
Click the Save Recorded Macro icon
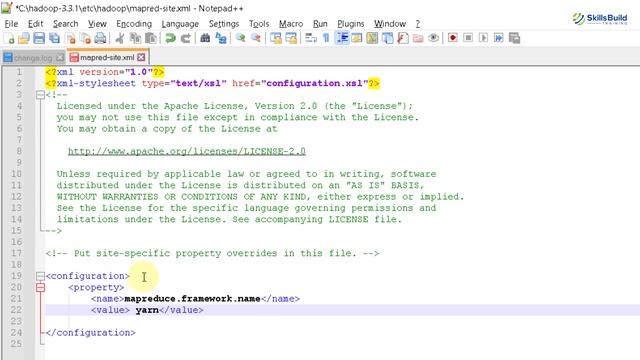click(514, 38)
